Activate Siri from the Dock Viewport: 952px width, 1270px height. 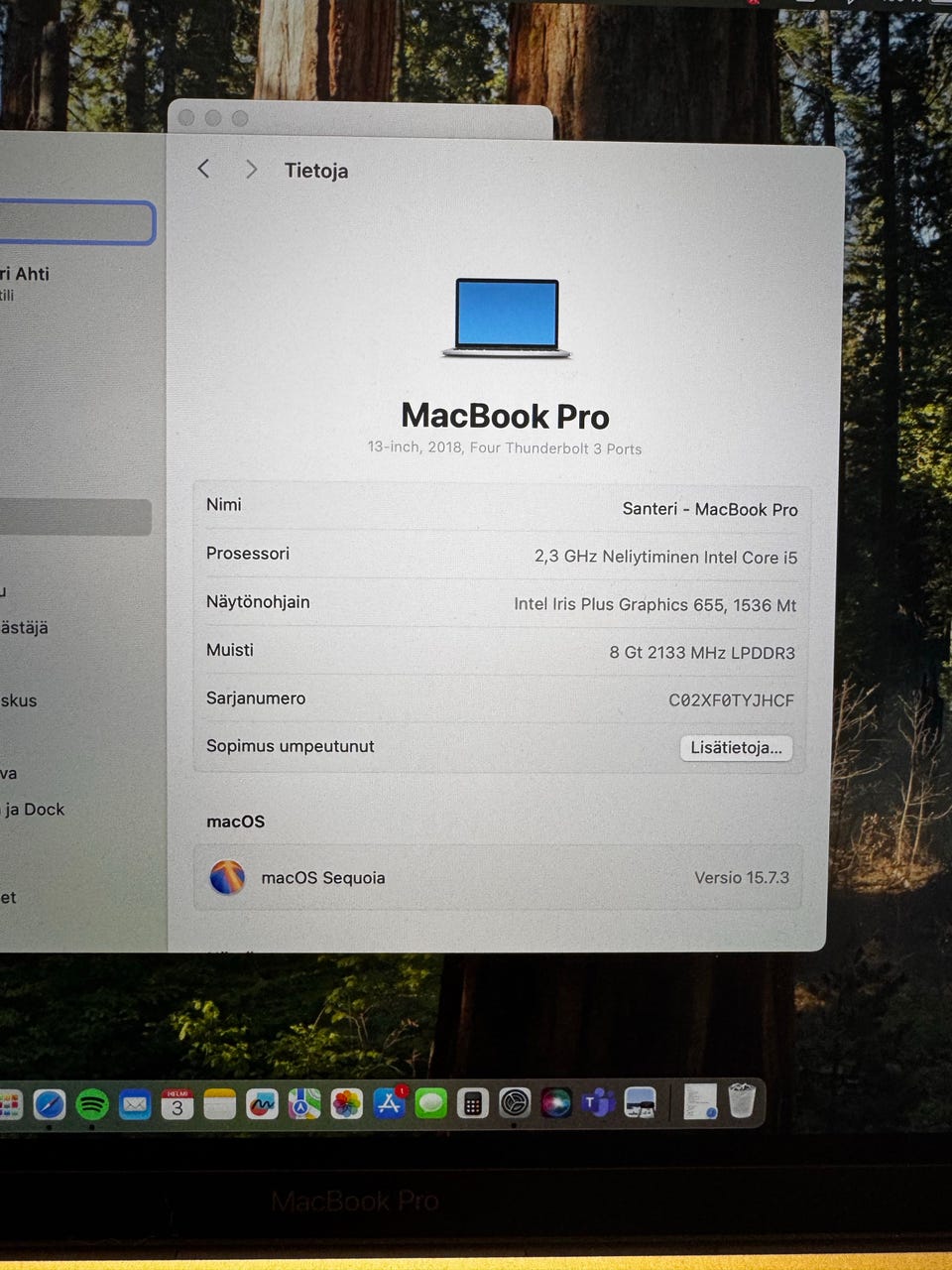[x=556, y=1103]
